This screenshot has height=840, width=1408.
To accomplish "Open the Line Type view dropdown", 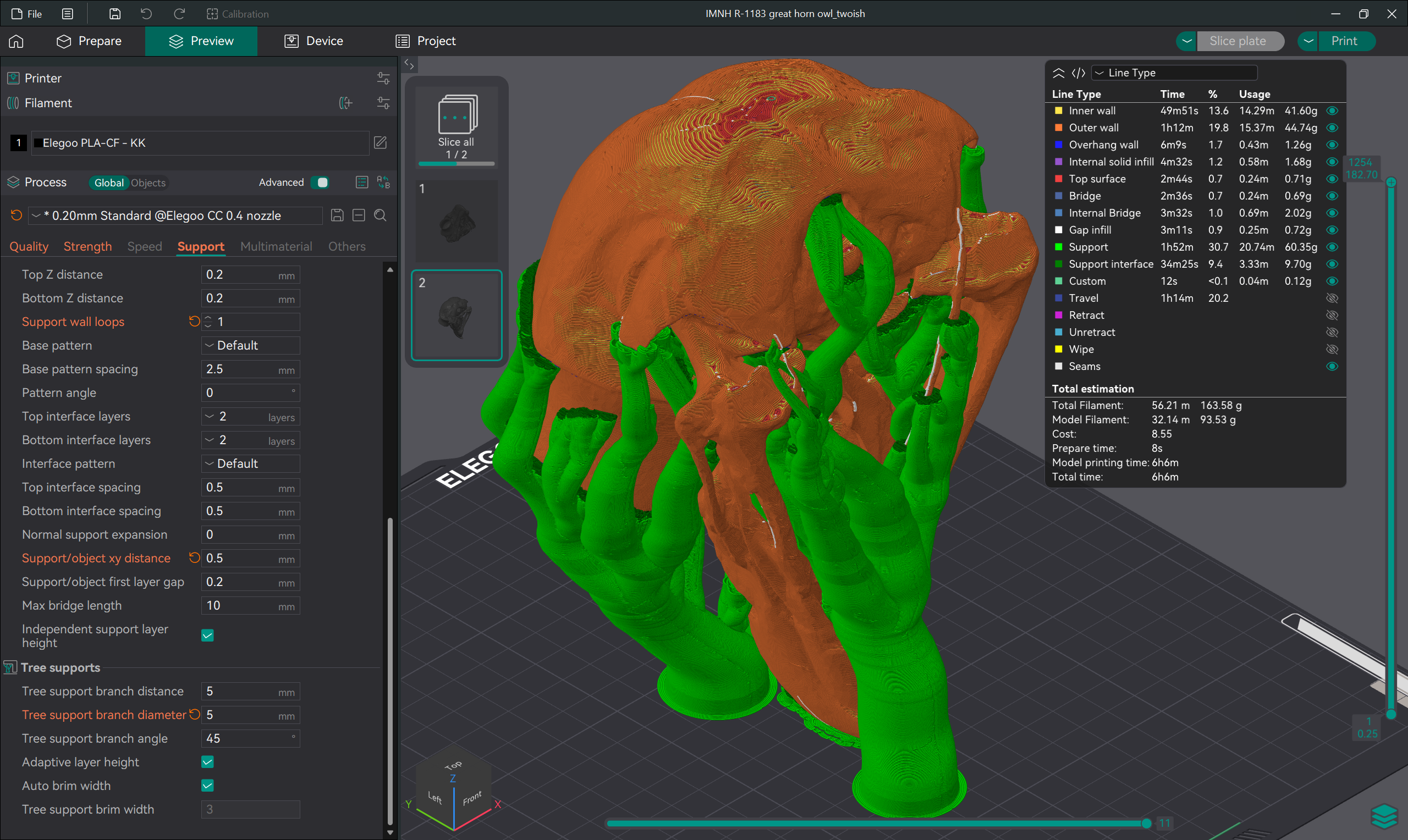I will pyautogui.click(x=1174, y=73).
